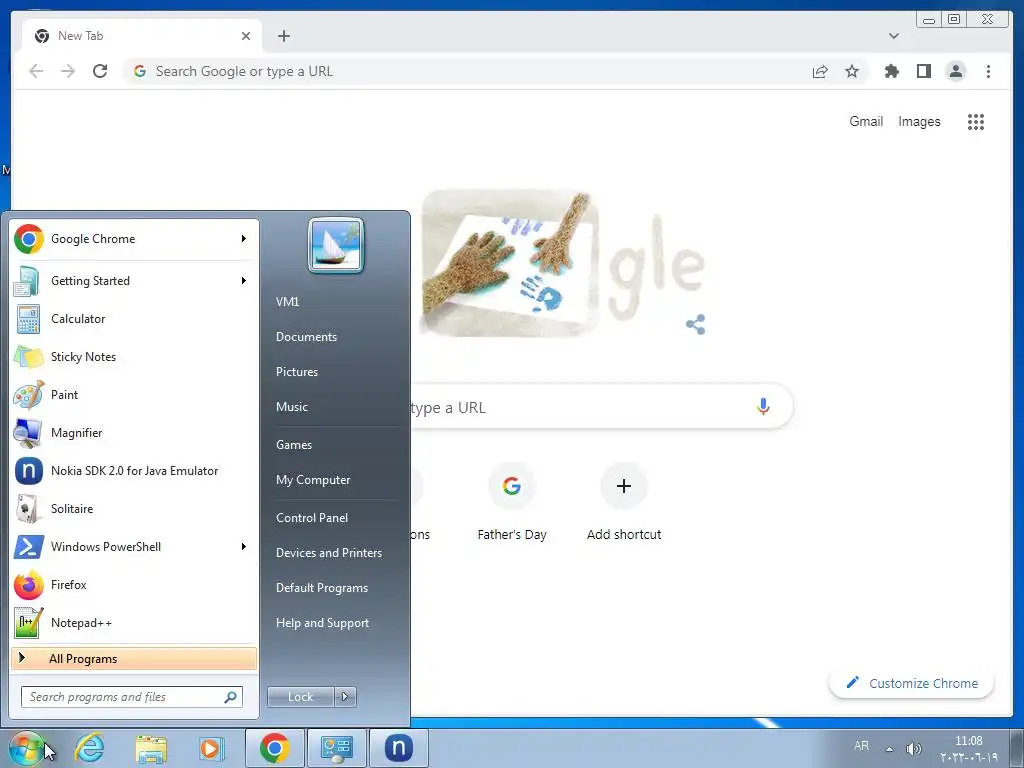The height and width of the screenshot is (768, 1024).
Task: Switch to Nokia emulator taskbar button
Action: [x=399, y=748]
